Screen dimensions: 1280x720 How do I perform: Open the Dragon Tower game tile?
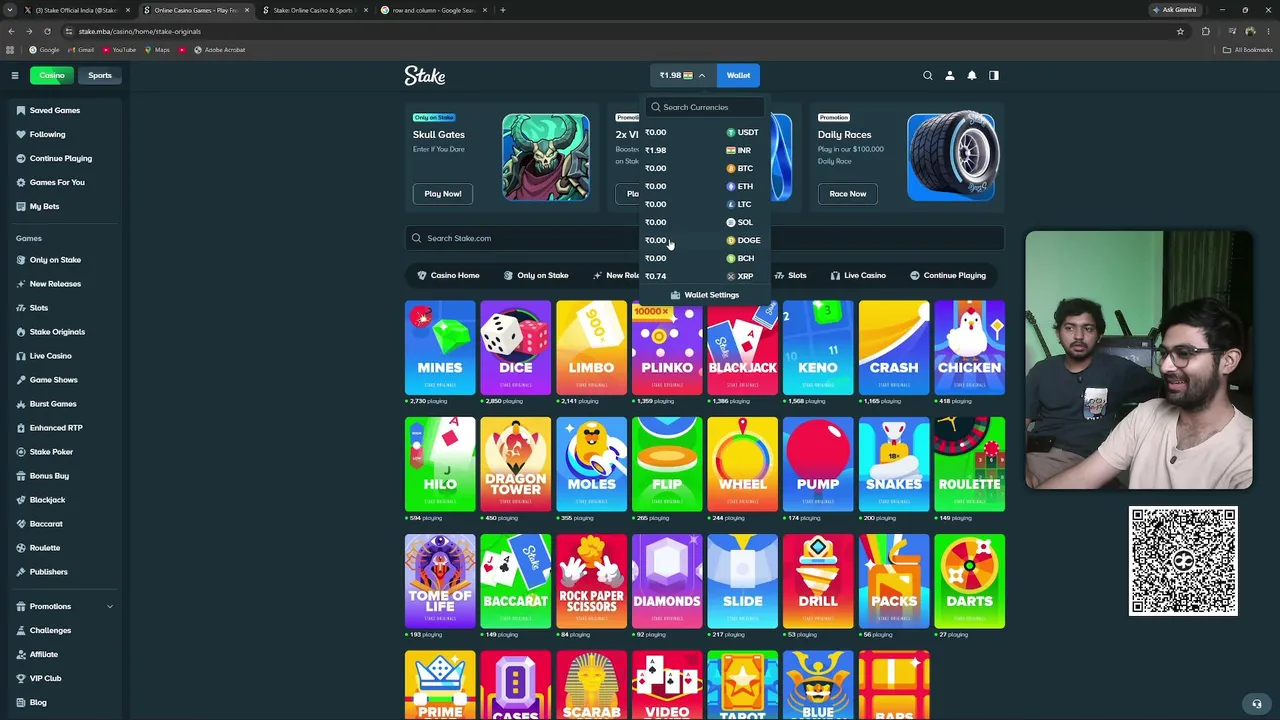pyautogui.click(x=516, y=465)
